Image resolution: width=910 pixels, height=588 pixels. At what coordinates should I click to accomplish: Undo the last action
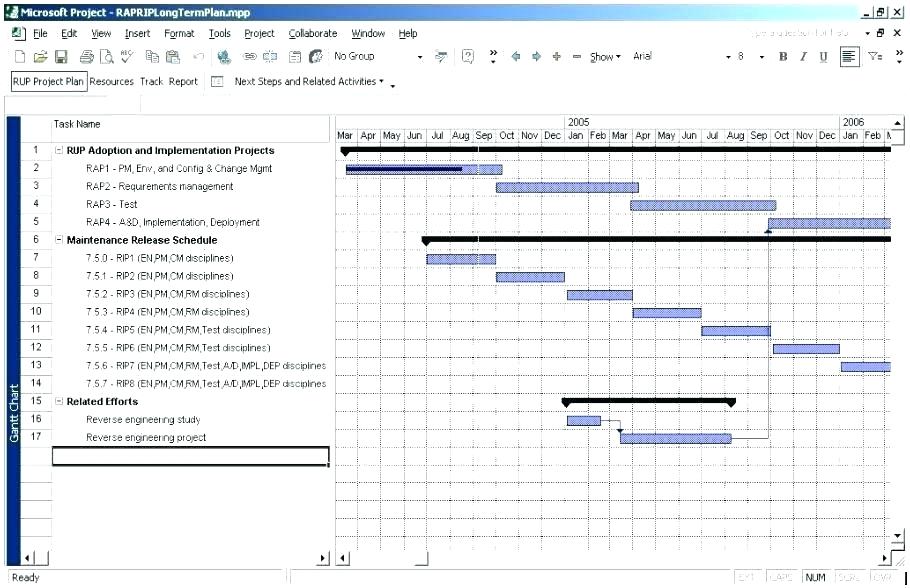coord(198,56)
